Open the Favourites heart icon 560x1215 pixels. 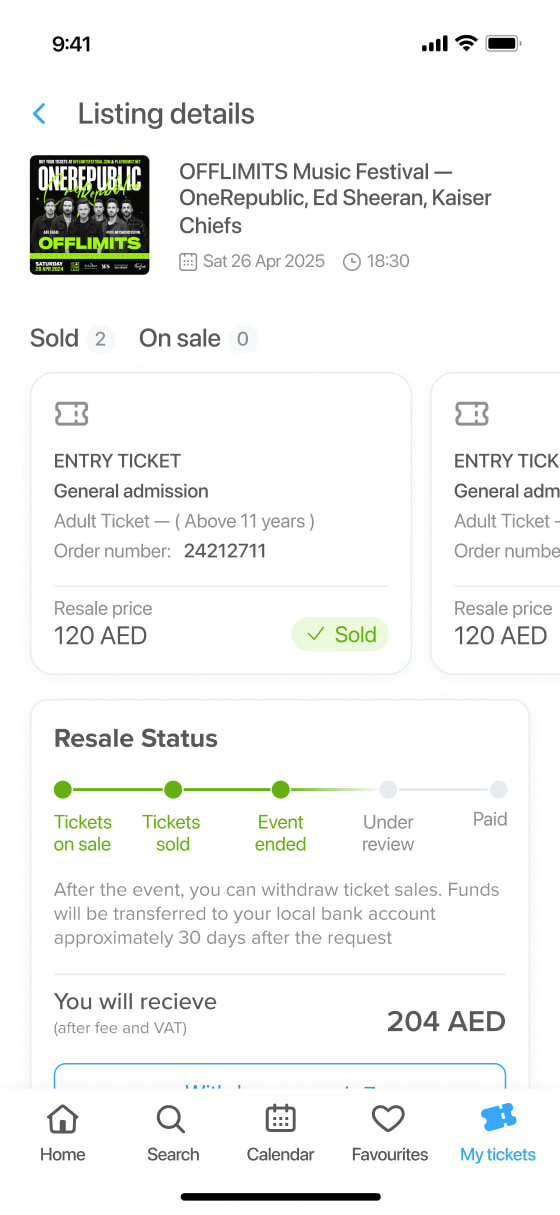pyautogui.click(x=388, y=1119)
